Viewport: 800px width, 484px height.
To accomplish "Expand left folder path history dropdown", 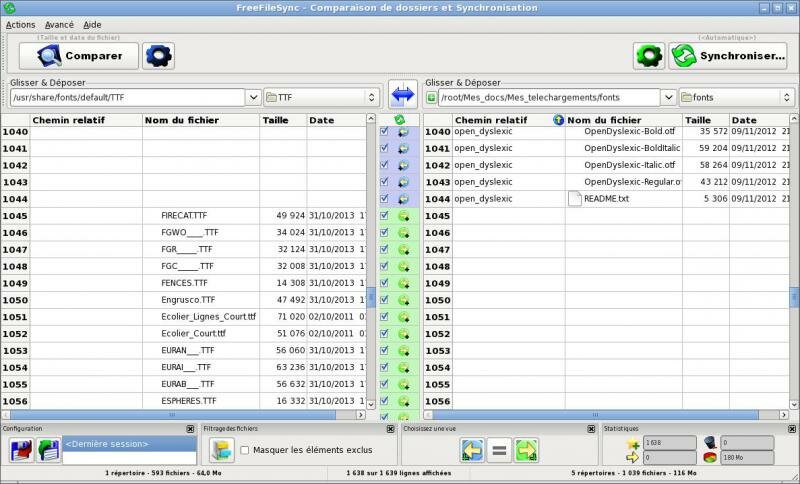I will click(254, 97).
